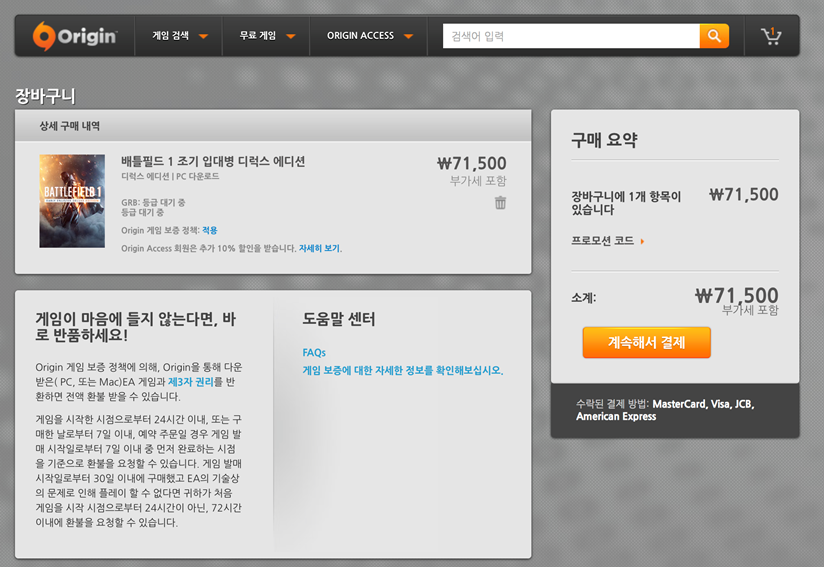824x567 pixels.
Task: Open the ORIGIN ACCESS dropdown menu
Action: [369, 36]
